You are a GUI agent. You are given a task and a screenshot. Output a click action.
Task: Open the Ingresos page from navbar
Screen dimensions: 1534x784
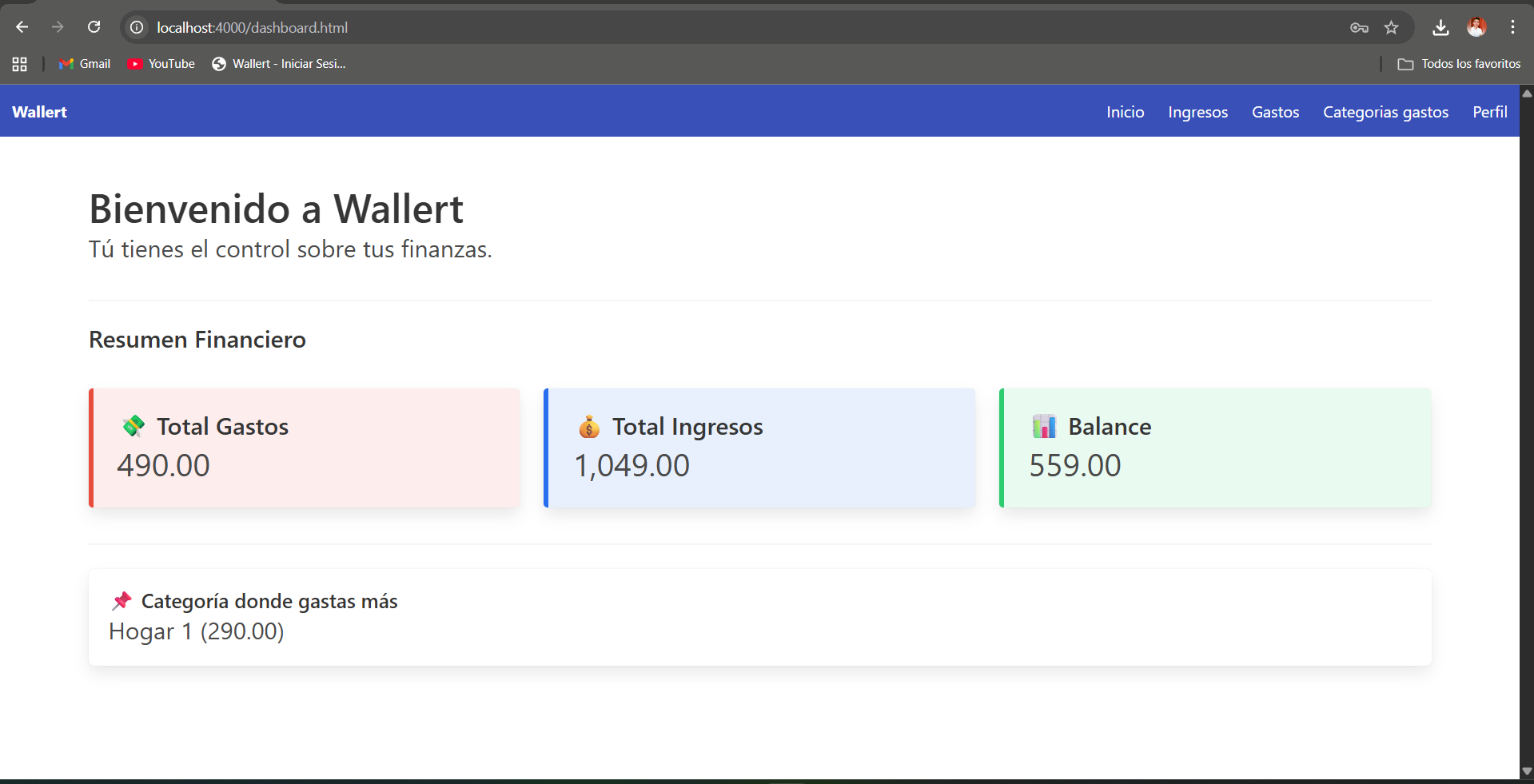(1197, 112)
